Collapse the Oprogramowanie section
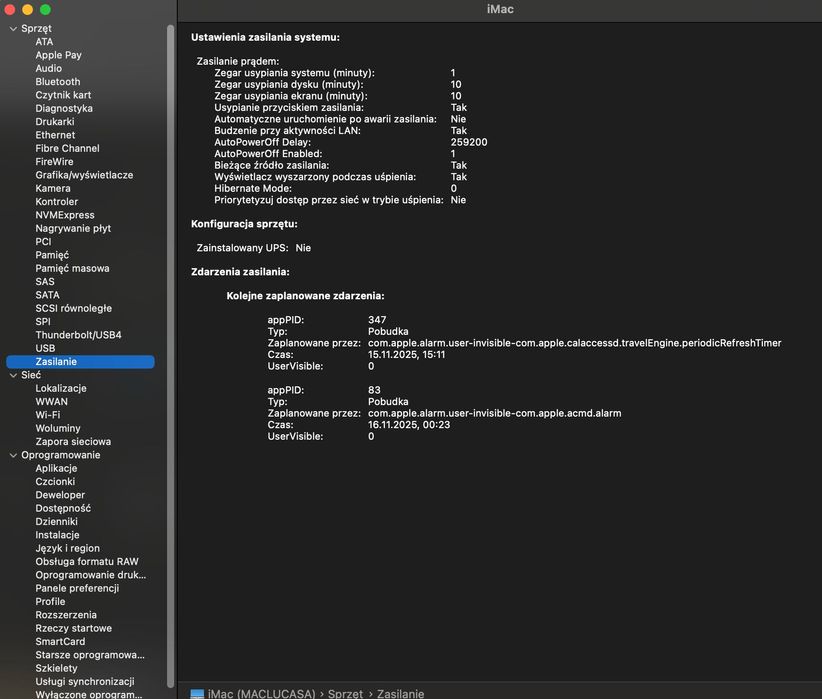The height and width of the screenshot is (699, 822). click(12, 455)
